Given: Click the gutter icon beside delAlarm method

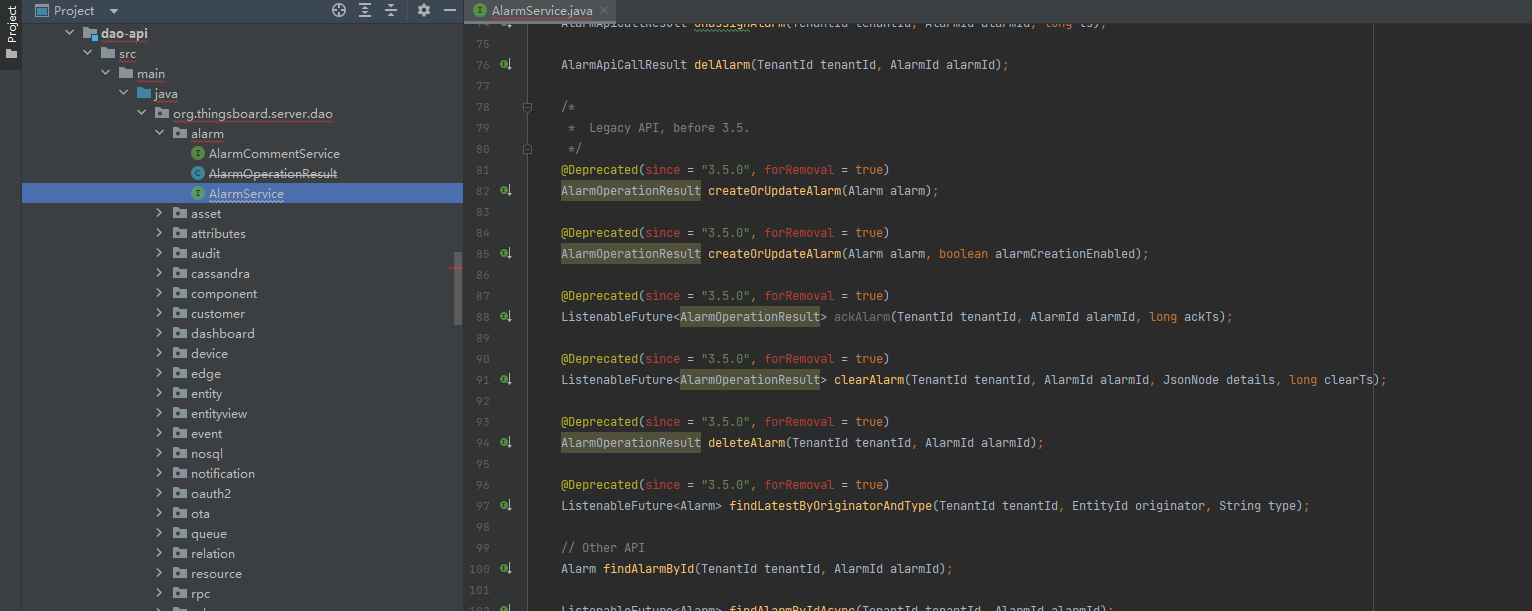Looking at the screenshot, I should (506, 63).
